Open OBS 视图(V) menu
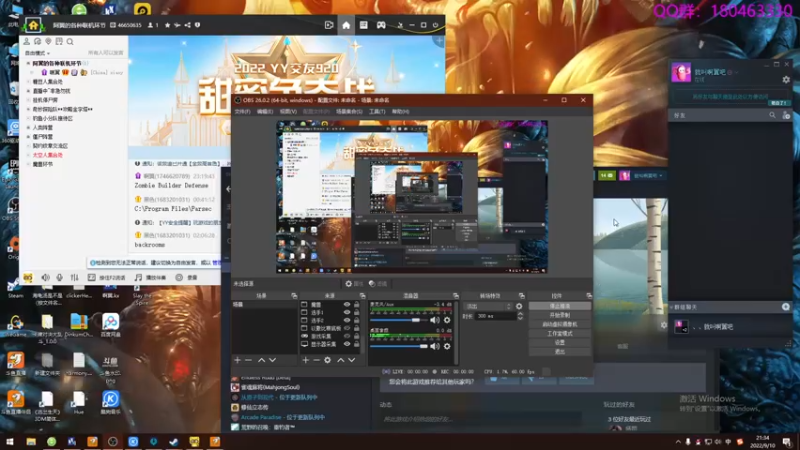Screen dimensions: 800x450 (288, 112)
